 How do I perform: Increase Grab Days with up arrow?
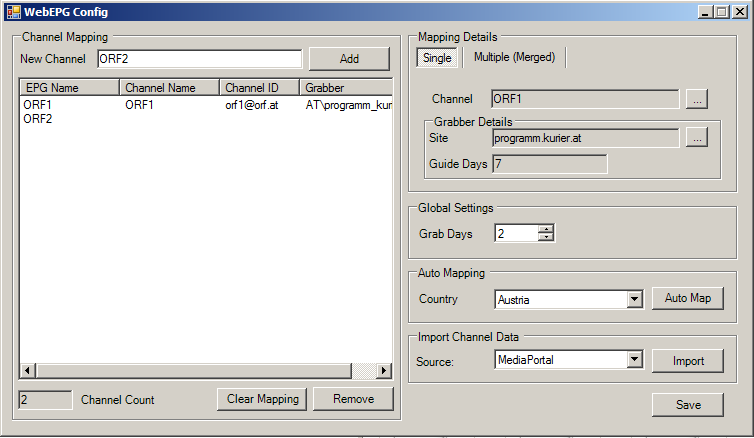(x=546, y=229)
